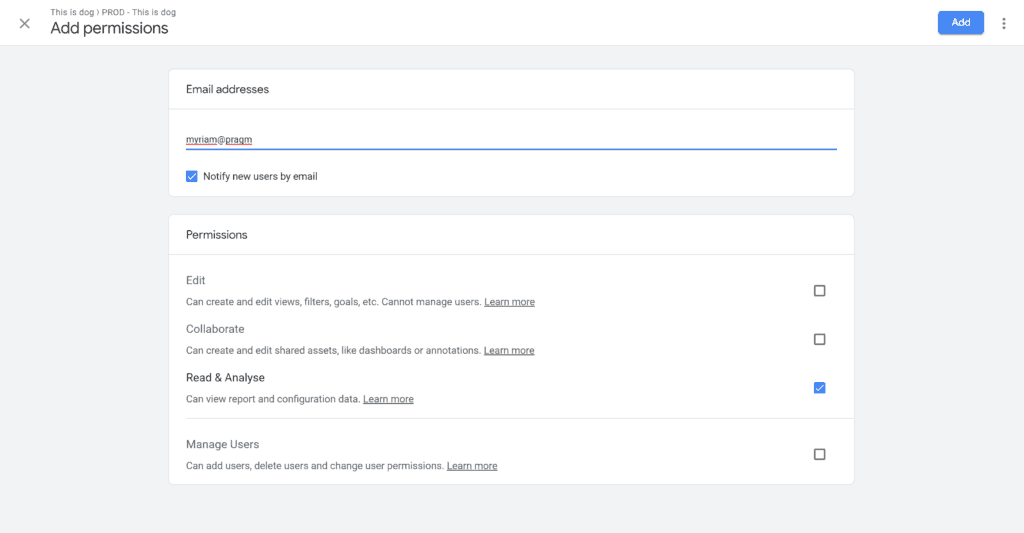Click into the email addresses input field
The width and height of the screenshot is (1024, 533).
pyautogui.click(x=511, y=139)
